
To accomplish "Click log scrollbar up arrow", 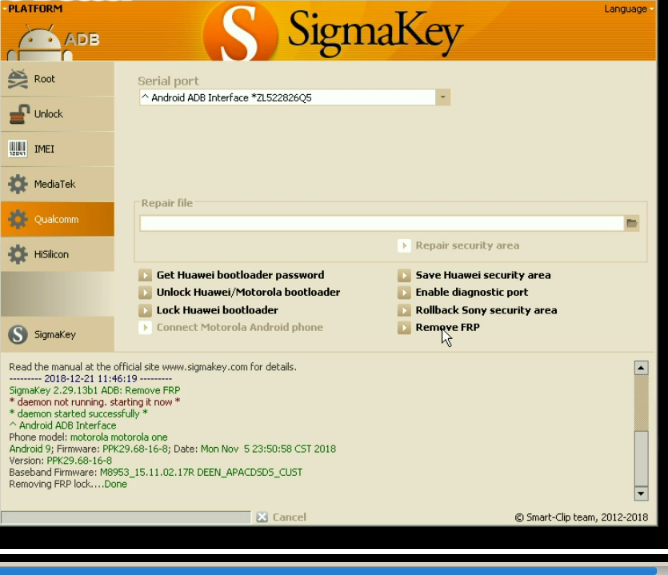I will click(x=641, y=368).
